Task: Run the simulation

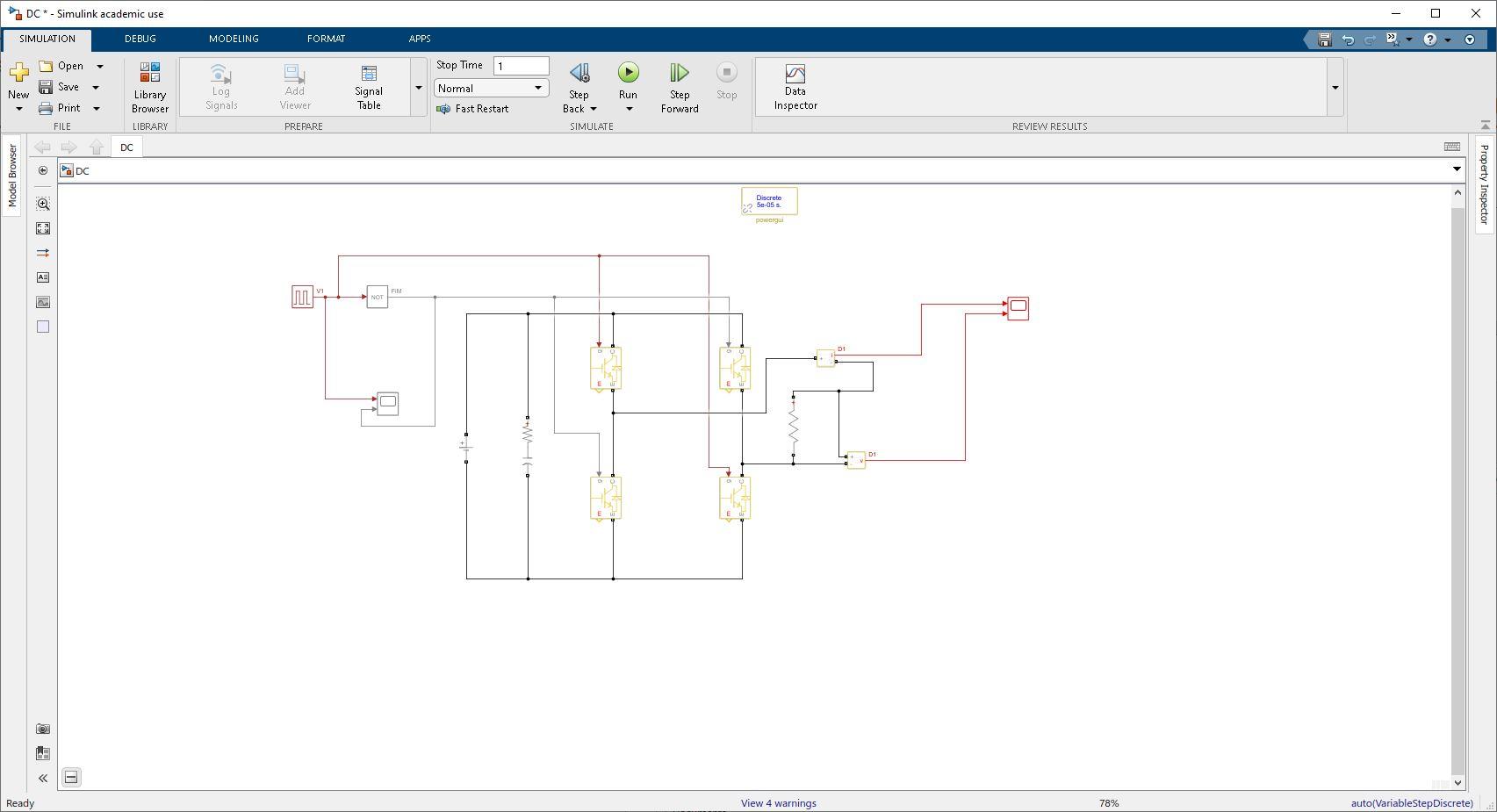Action: pos(628,73)
